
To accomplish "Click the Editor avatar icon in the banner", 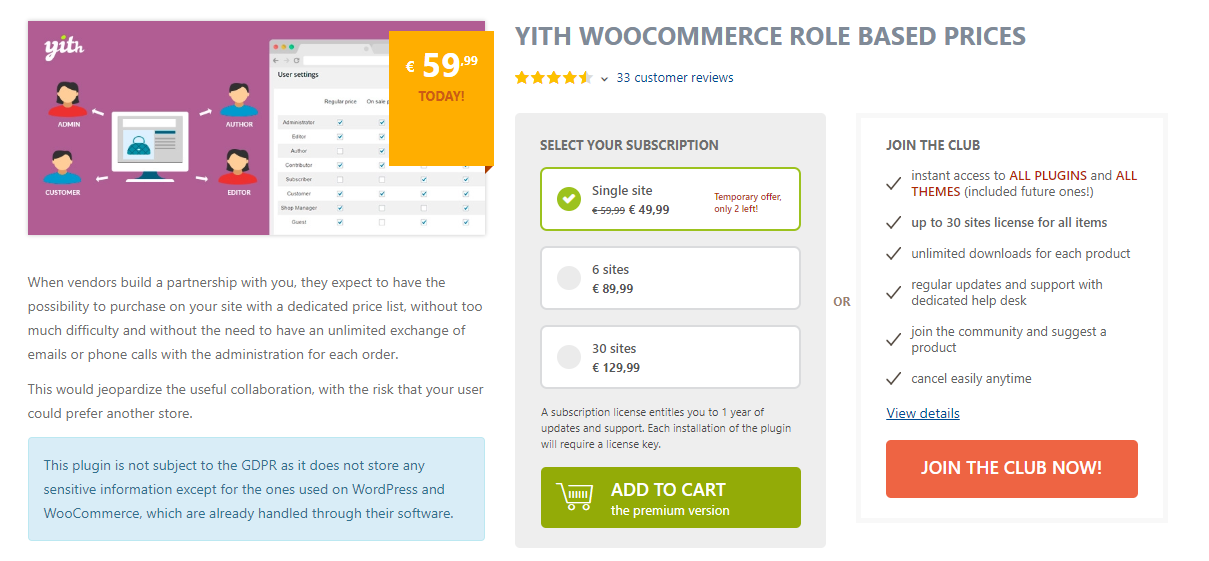I will (x=239, y=165).
